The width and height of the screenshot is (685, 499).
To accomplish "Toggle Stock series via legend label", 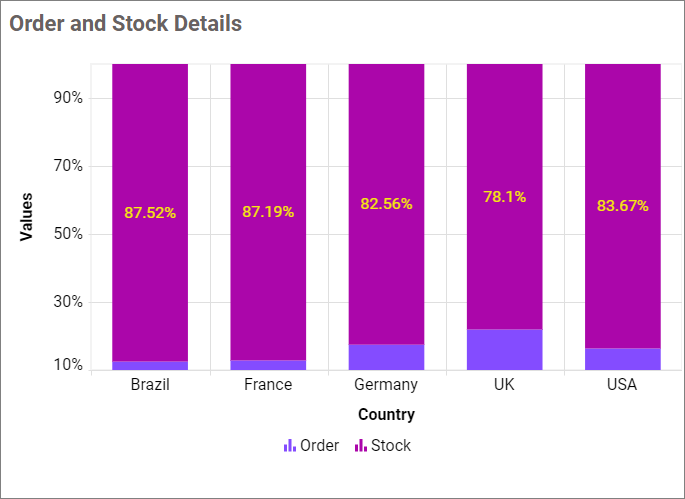I will 391,446.
